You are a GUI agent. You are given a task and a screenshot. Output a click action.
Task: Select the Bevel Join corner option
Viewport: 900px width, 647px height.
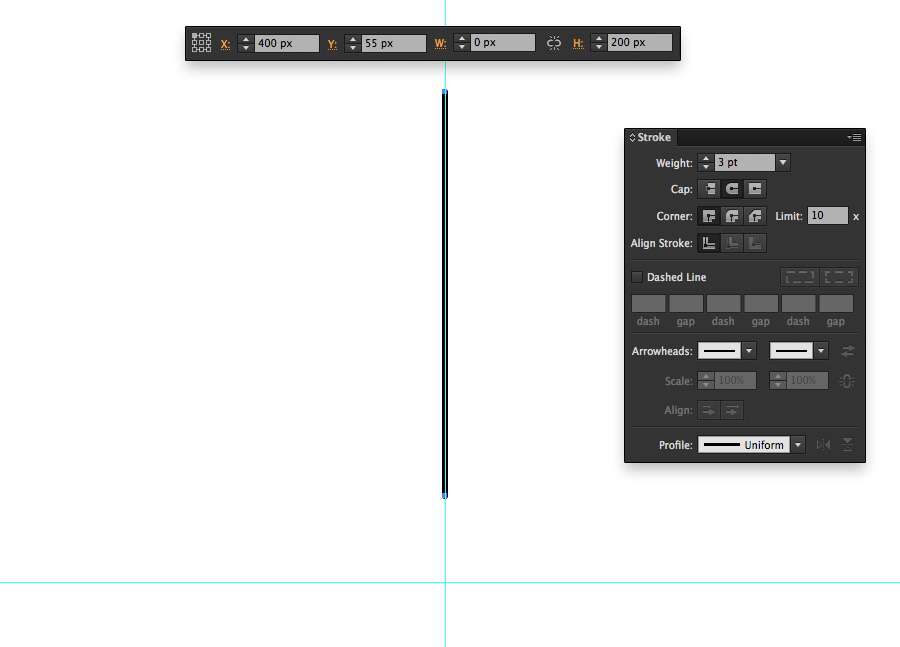pyautogui.click(x=755, y=215)
